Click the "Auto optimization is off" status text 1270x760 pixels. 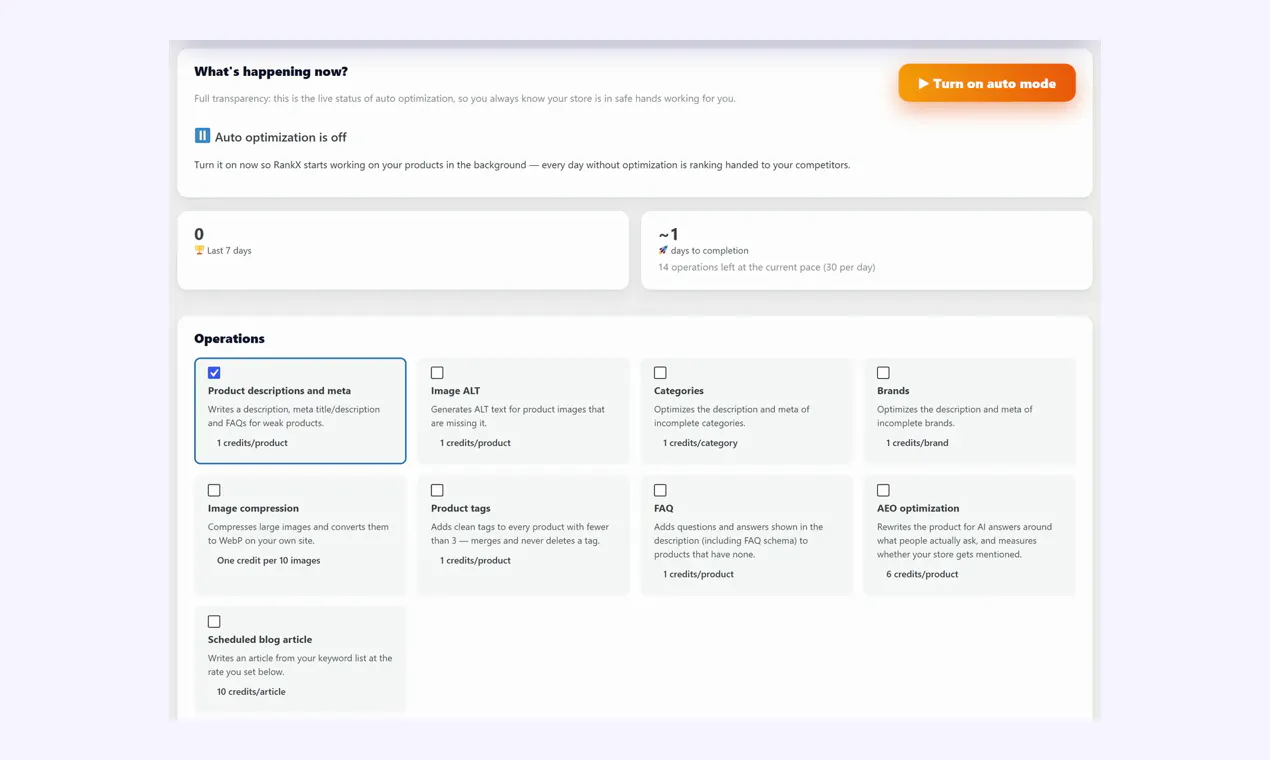pos(281,137)
